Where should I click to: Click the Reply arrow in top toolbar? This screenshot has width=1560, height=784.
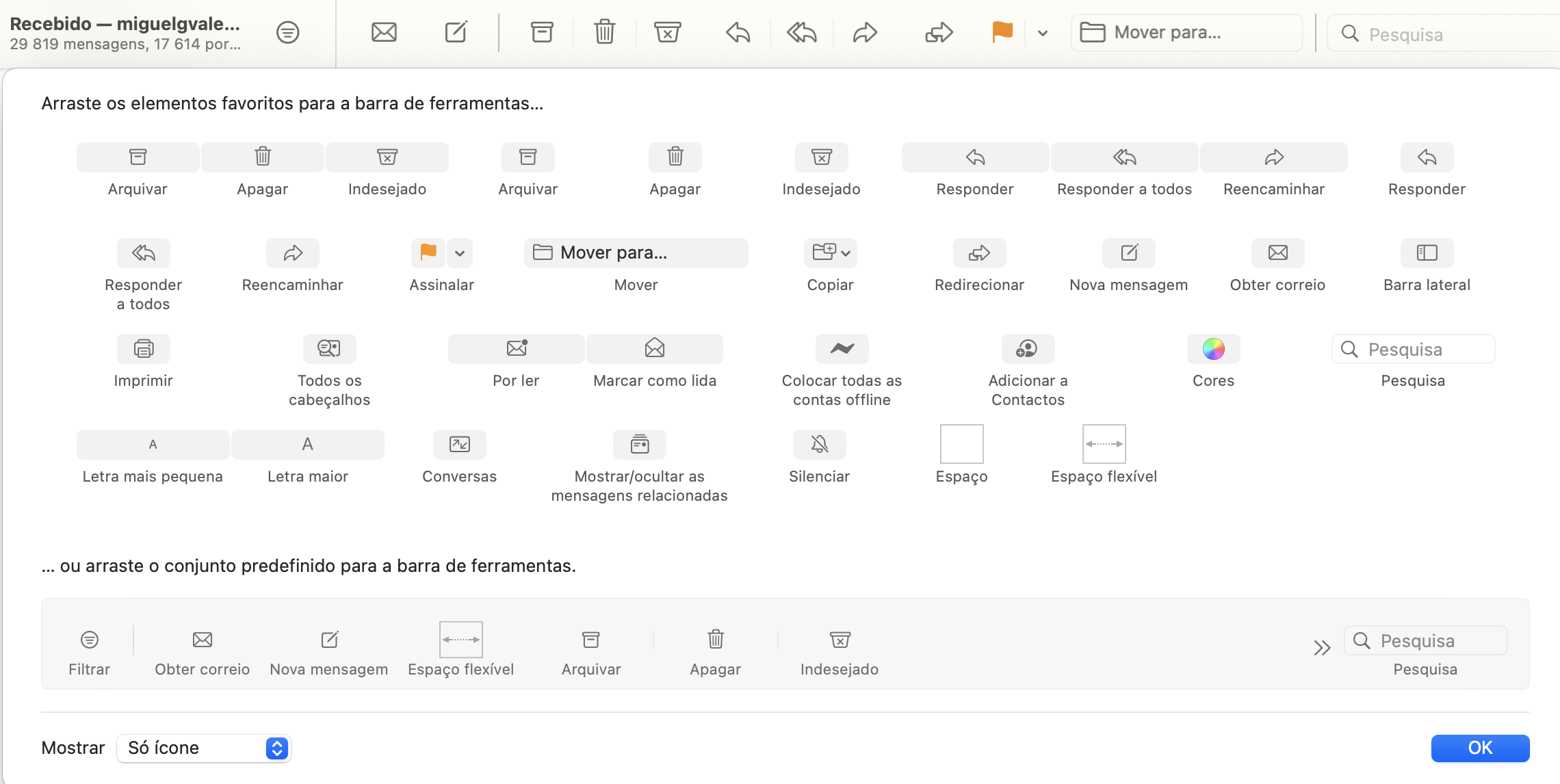pos(738,32)
